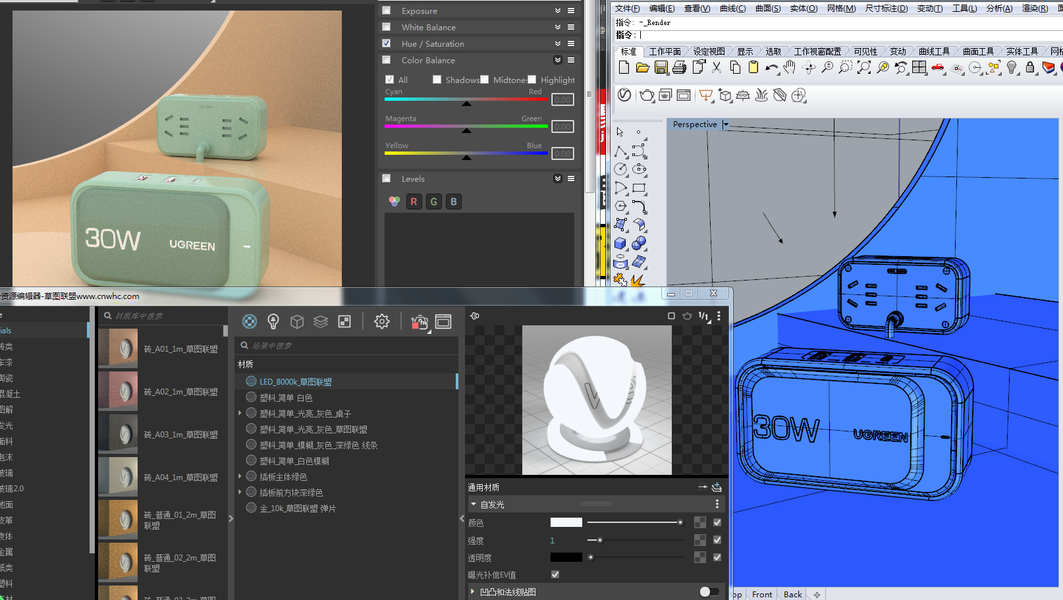This screenshot has width=1063, height=600.
Task: Click the Print icon in Rhino toolbar
Action: [x=679, y=67]
